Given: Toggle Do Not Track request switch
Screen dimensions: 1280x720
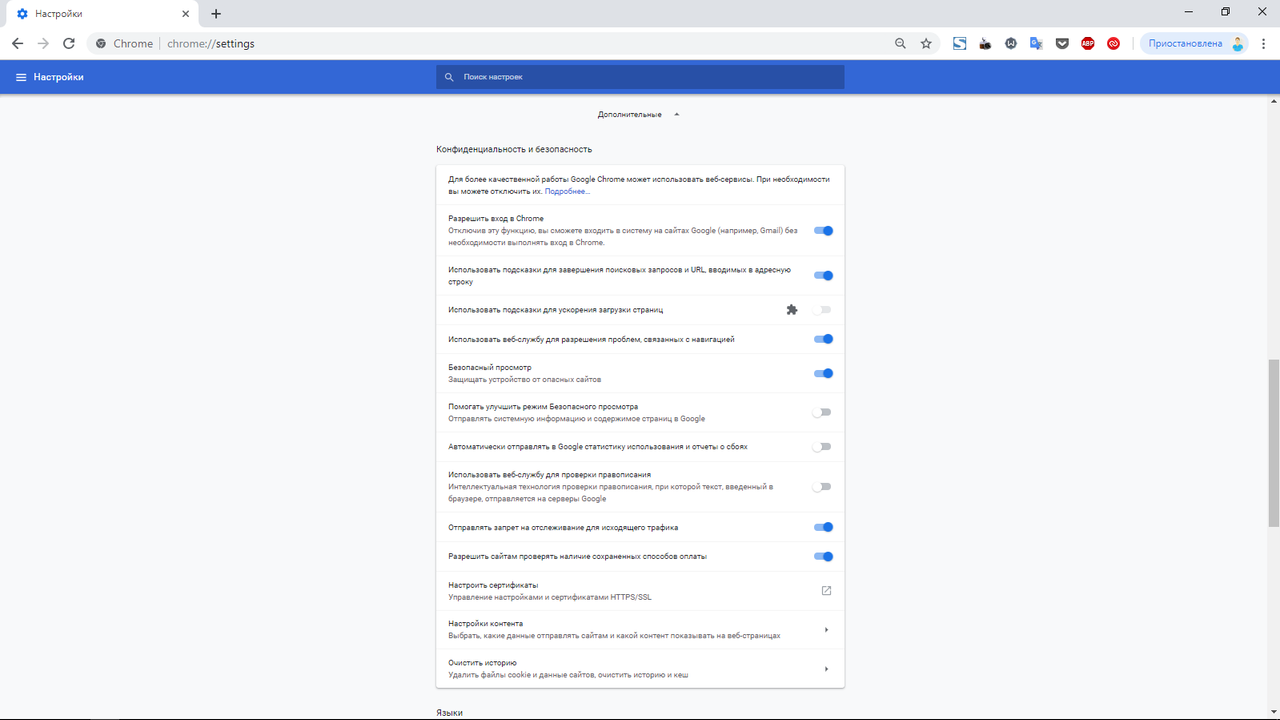Looking at the screenshot, I should [823, 527].
